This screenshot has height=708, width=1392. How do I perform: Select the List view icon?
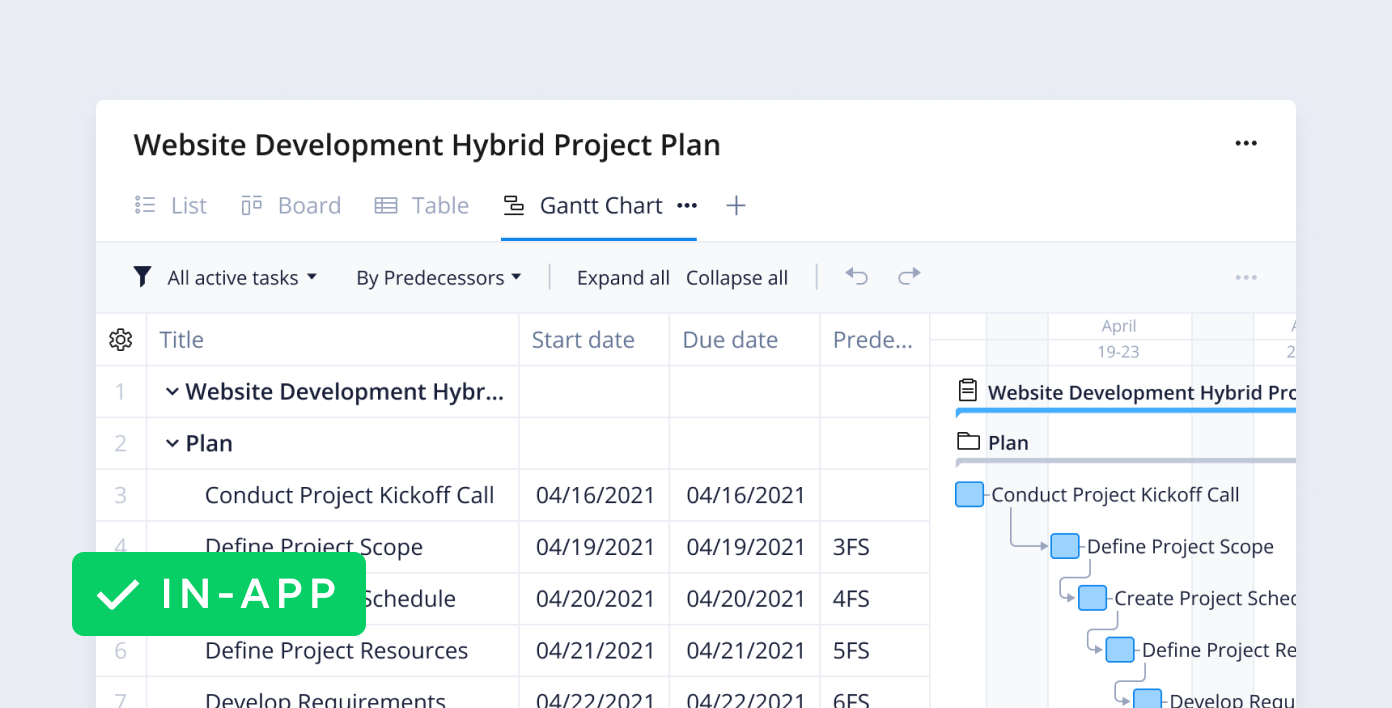click(145, 205)
